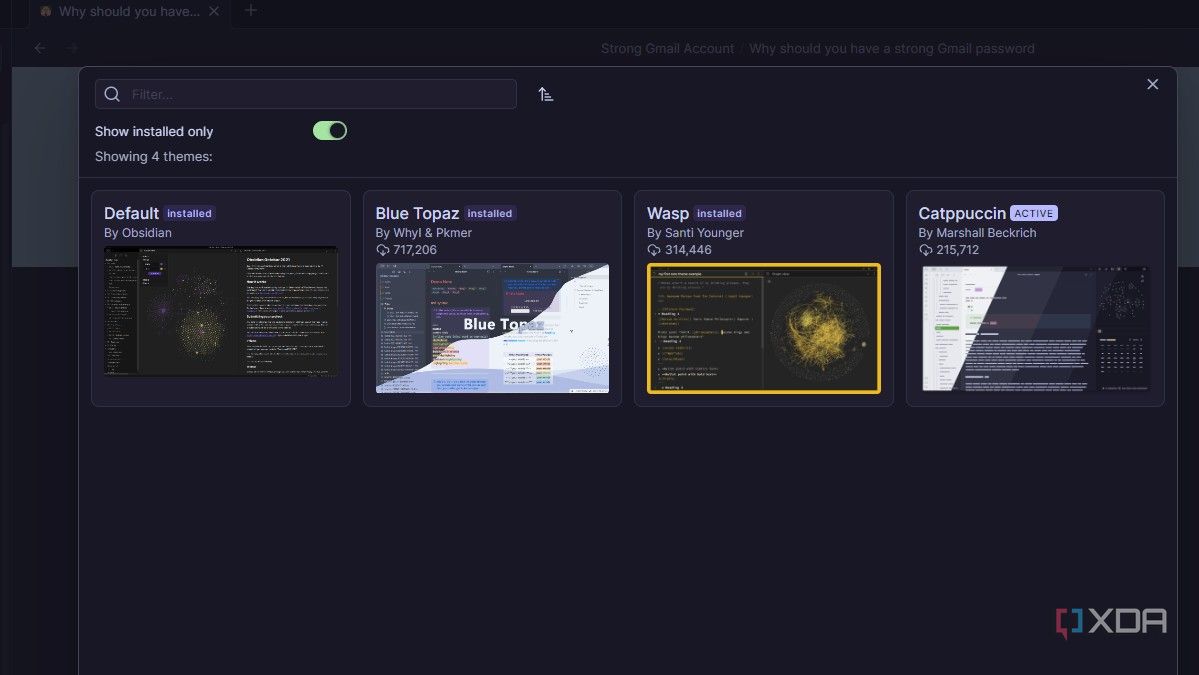Screen dimensions: 1199x675
Task: Open the Wasp theme preview thumbnail
Action: click(764, 328)
